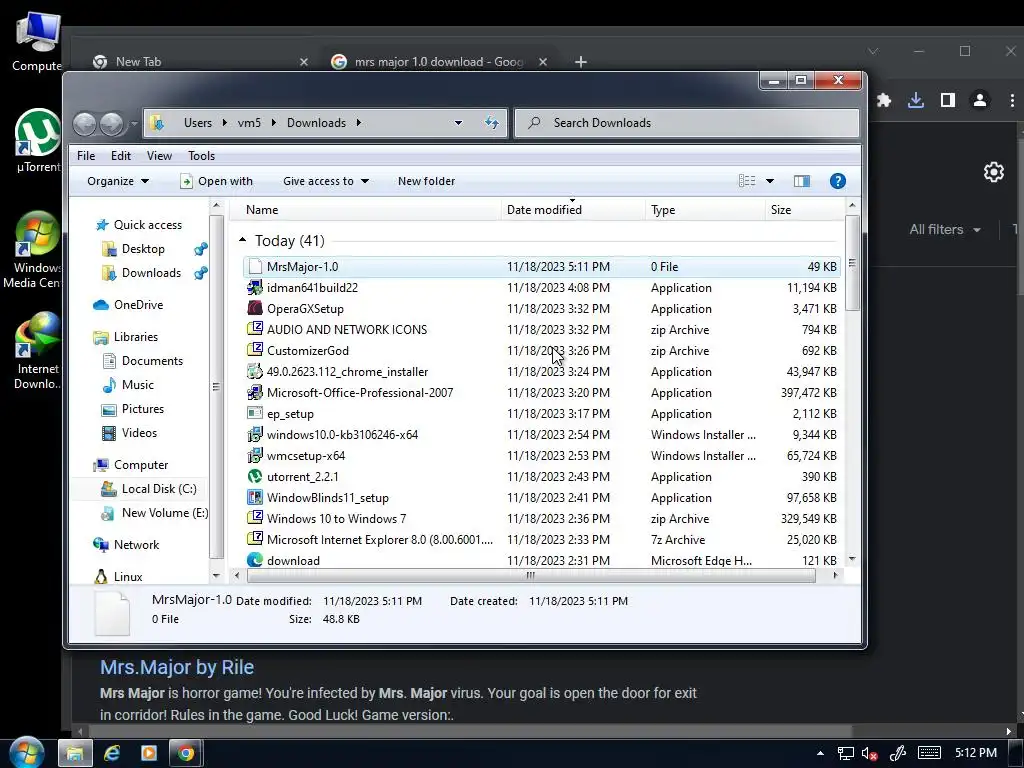Expand the arrow after vm5 in path
The image size is (1024, 768).
[x=273, y=123]
